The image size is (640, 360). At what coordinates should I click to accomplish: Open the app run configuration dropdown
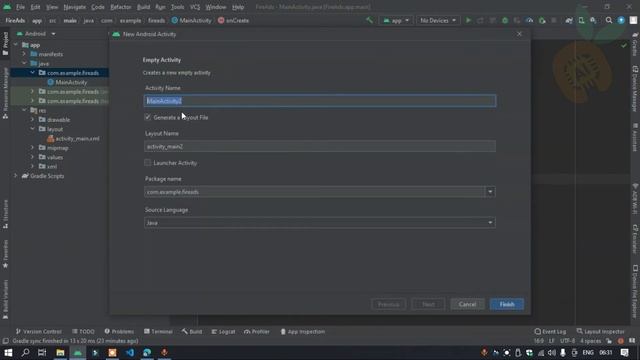[396, 20]
